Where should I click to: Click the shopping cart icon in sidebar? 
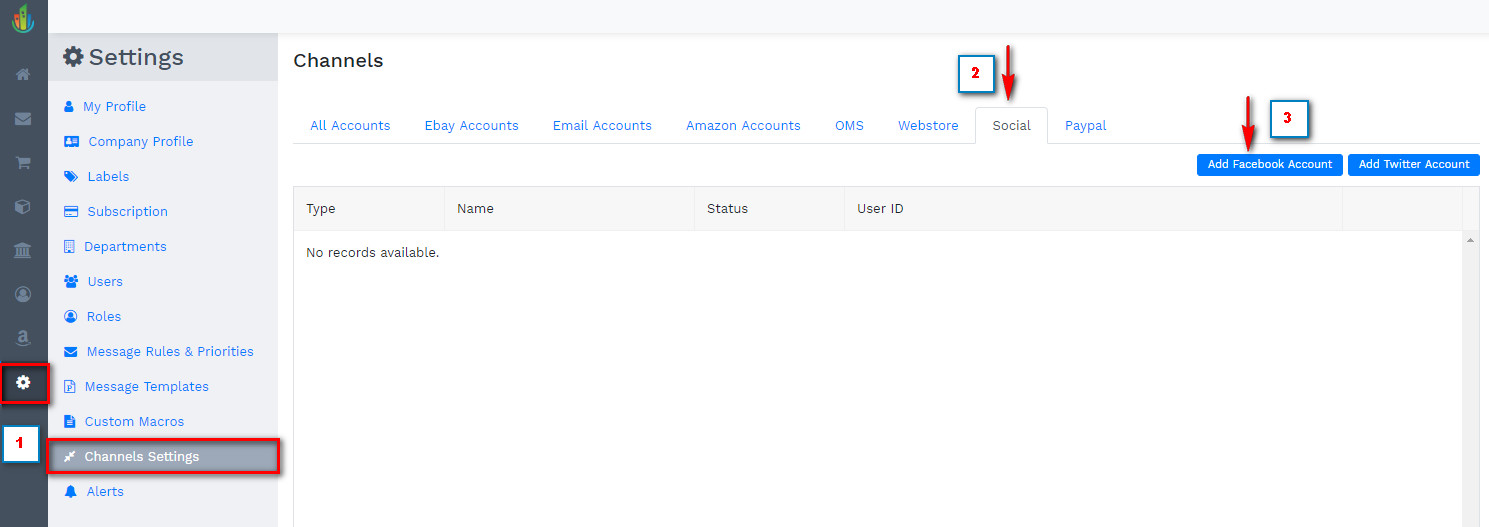22,163
